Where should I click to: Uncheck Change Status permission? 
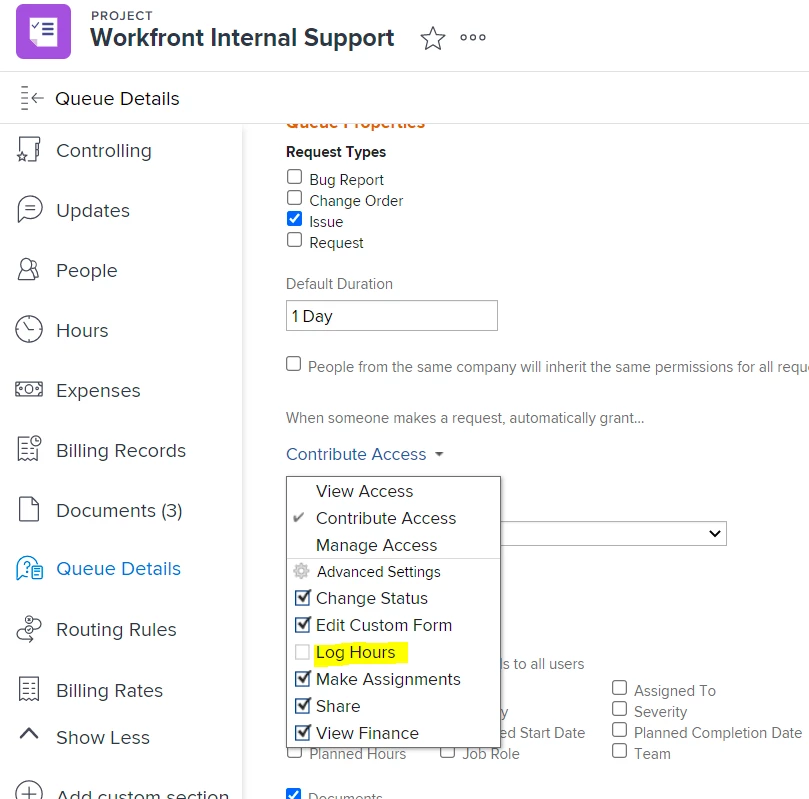click(302, 598)
